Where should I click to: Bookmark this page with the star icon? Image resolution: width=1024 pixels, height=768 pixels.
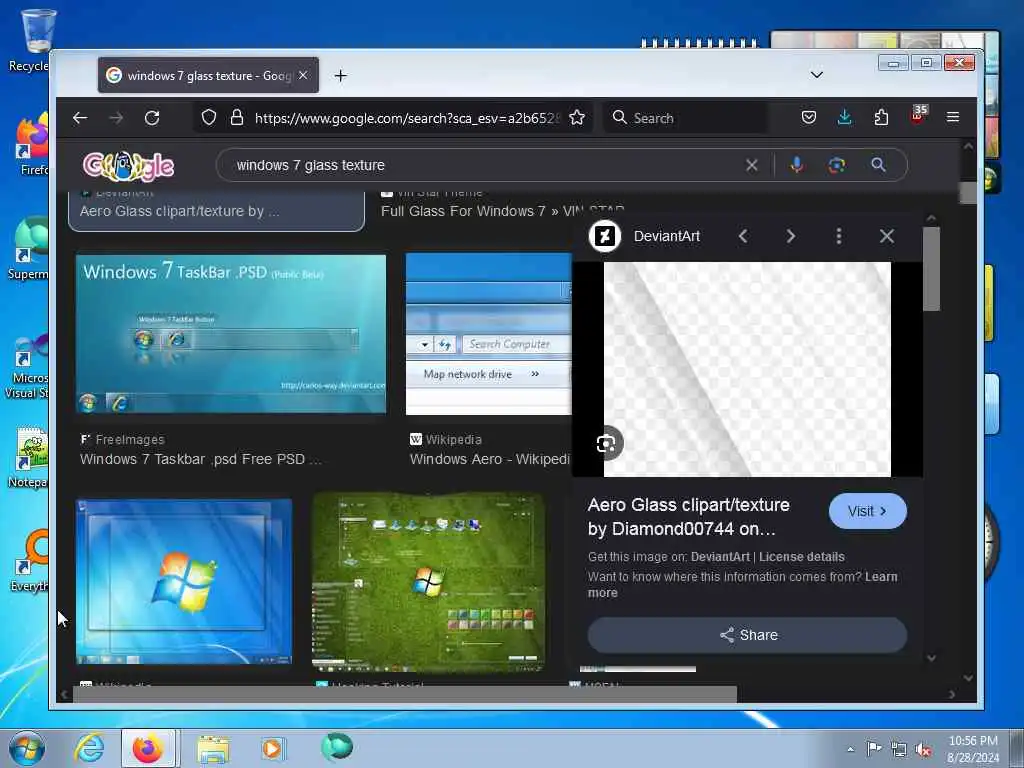click(x=577, y=118)
